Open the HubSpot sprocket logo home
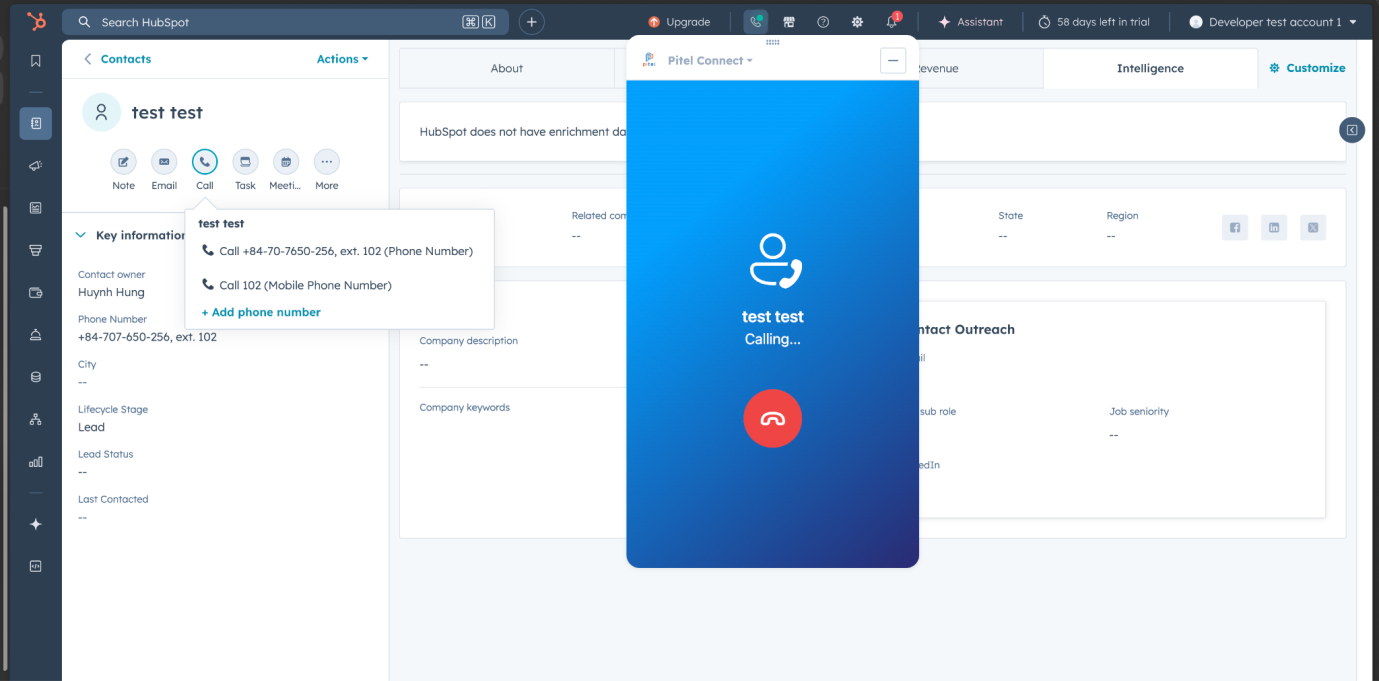Screen dimensions: 1379x681 click(x=36, y=21)
